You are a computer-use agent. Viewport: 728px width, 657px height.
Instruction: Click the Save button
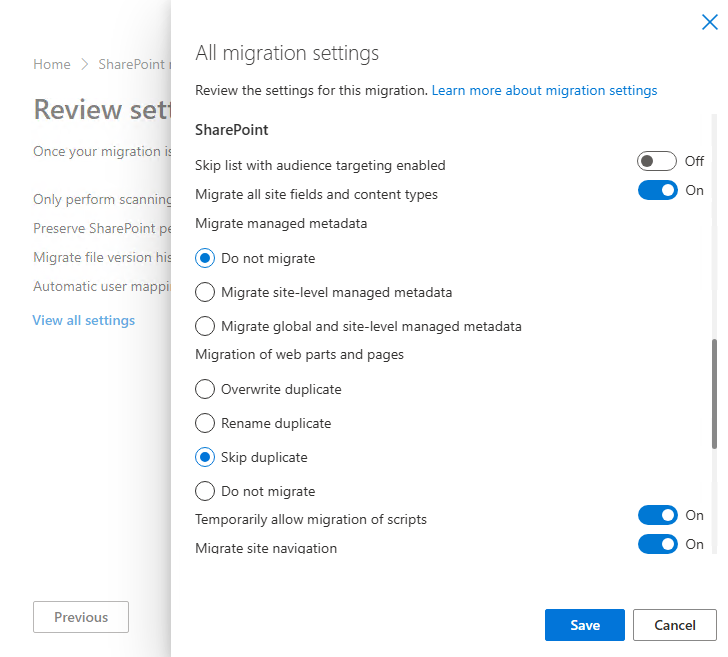point(584,625)
